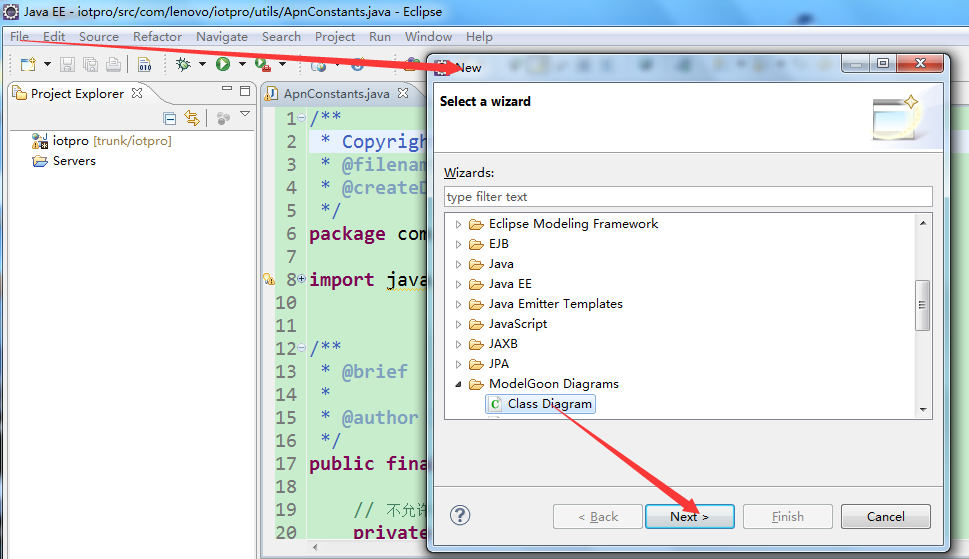
Task: Expand the Java wizard category
Action: (458, 264)
